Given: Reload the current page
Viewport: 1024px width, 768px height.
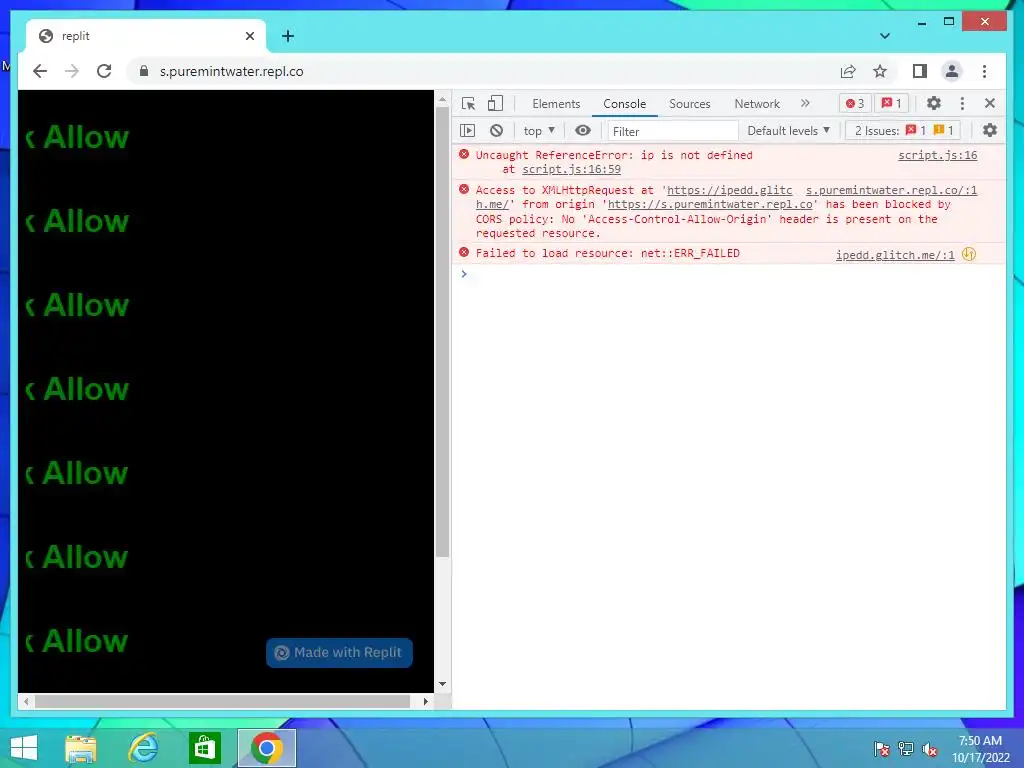Looking at the screenshot, I should pos(104,71).
